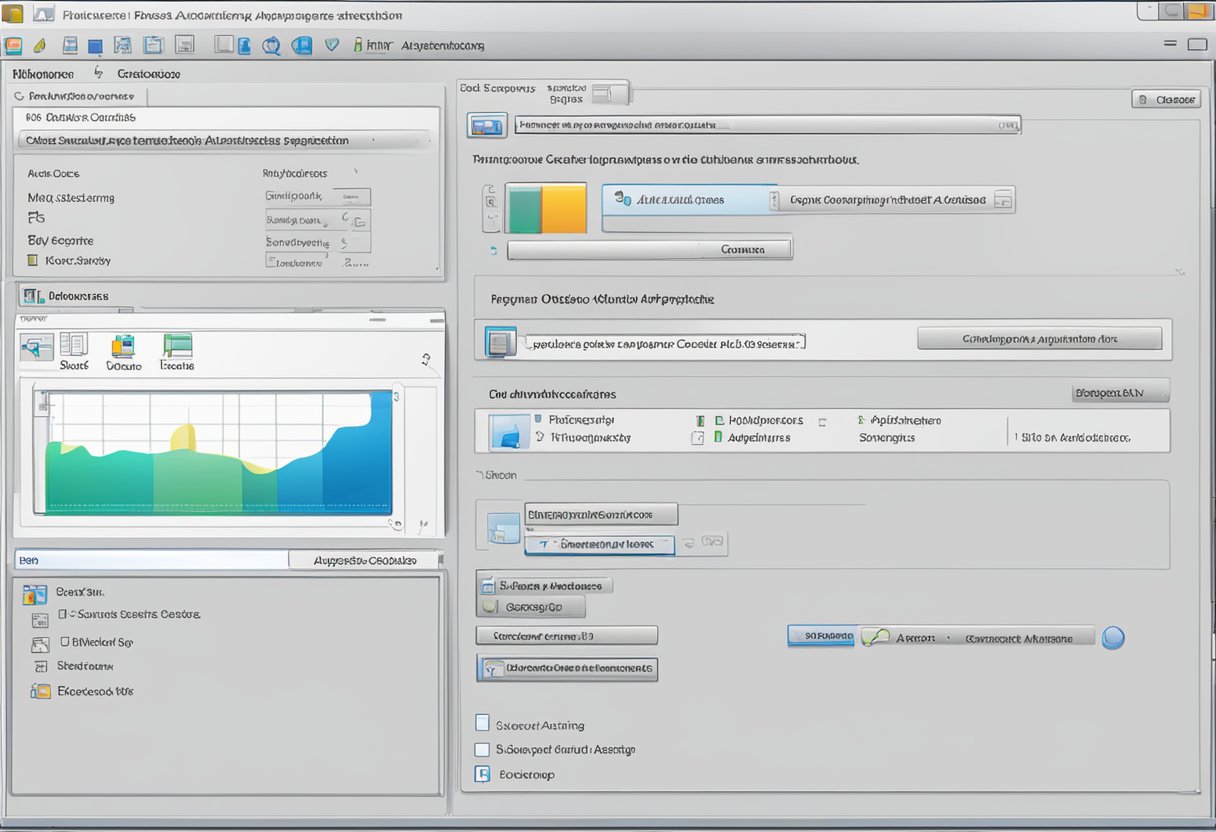
Task: Click the shield icon in the top toolbar
Action: (332, 45)
